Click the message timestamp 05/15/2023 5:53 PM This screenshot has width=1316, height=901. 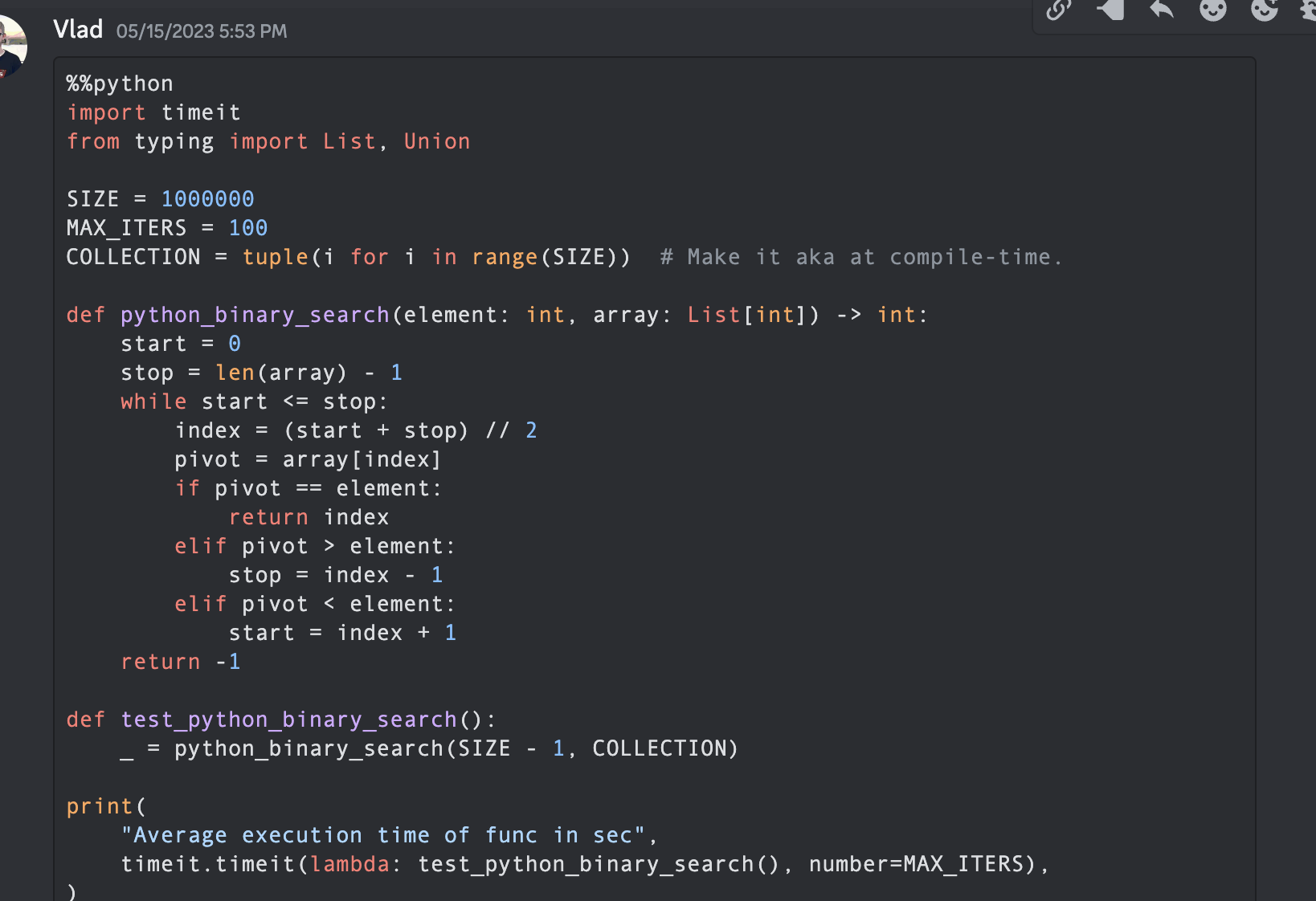click(x=201, y=31)
